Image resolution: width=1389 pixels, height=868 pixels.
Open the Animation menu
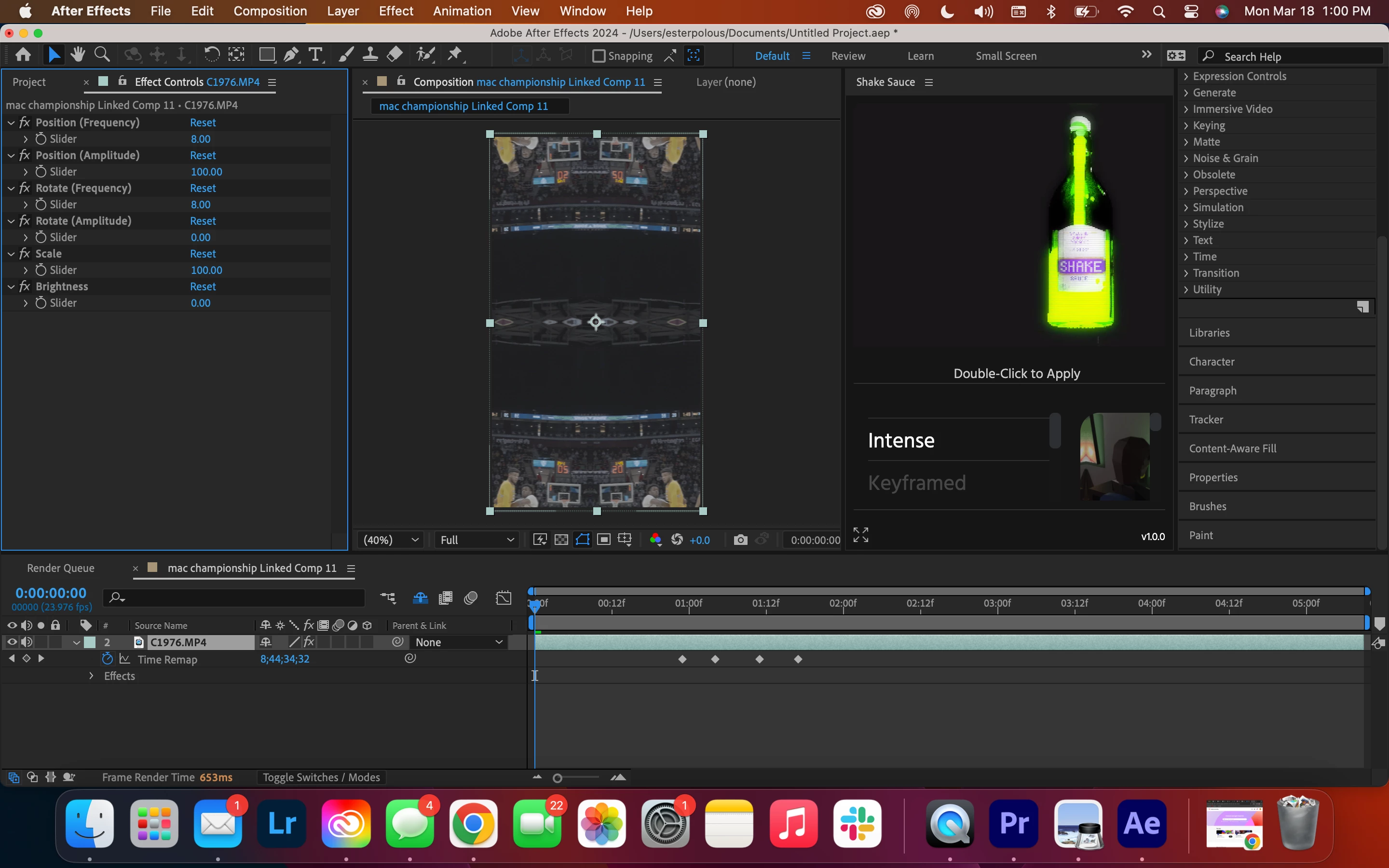(462, 11)
